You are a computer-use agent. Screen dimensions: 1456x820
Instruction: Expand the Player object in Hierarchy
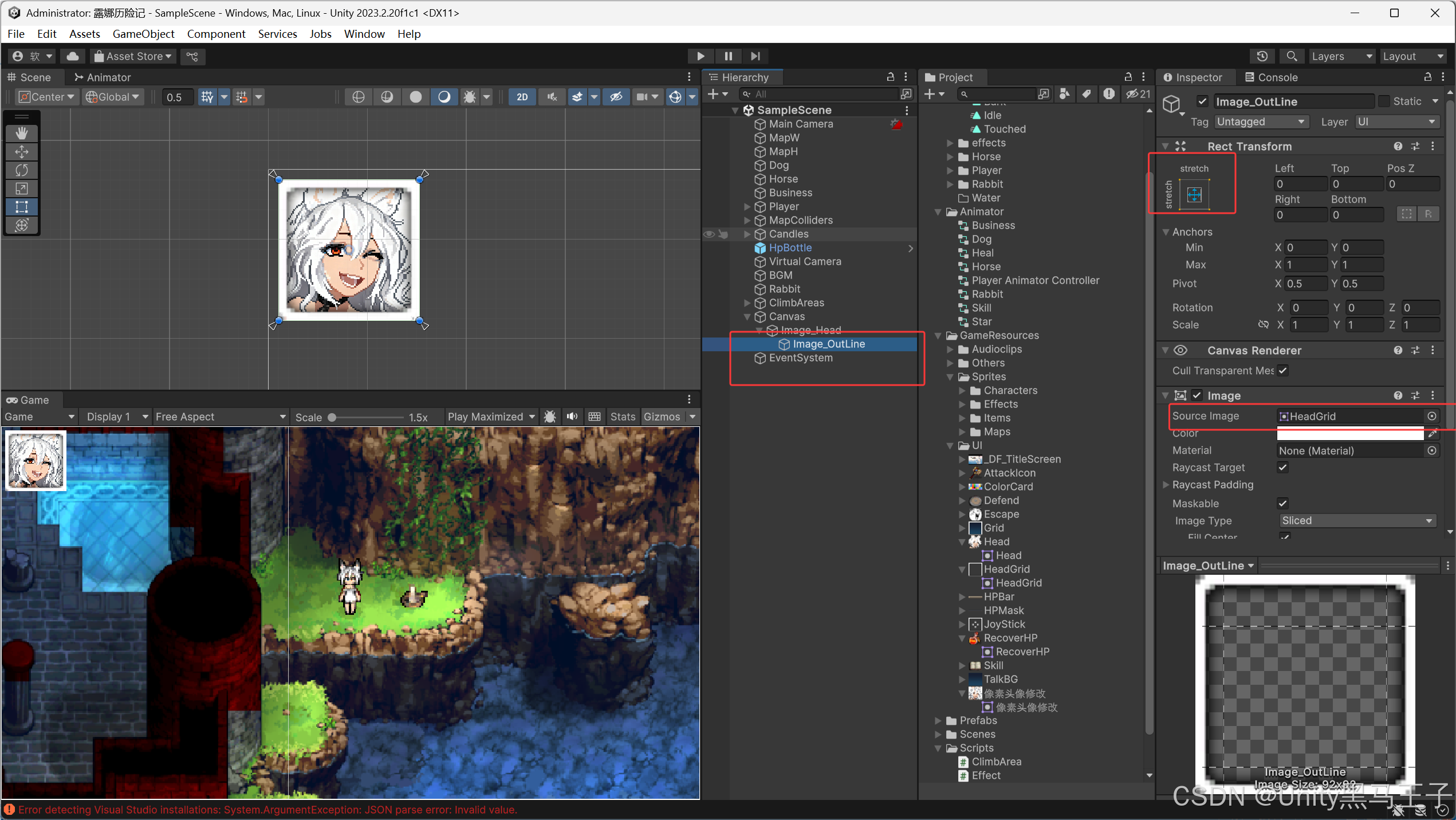[747, 206]
